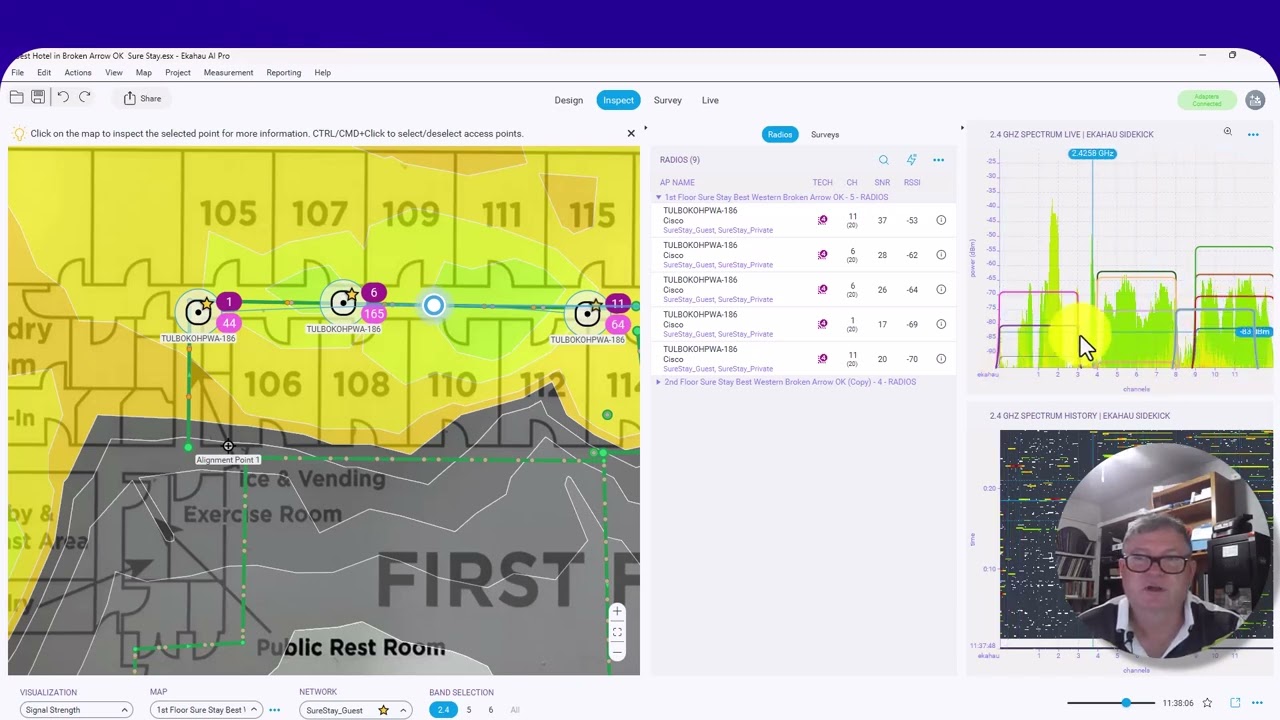Image resolution: width=1280 pixels, height=720 pixels.
Task: Sort radios by RSSI column header
Action: click(912, 182)
